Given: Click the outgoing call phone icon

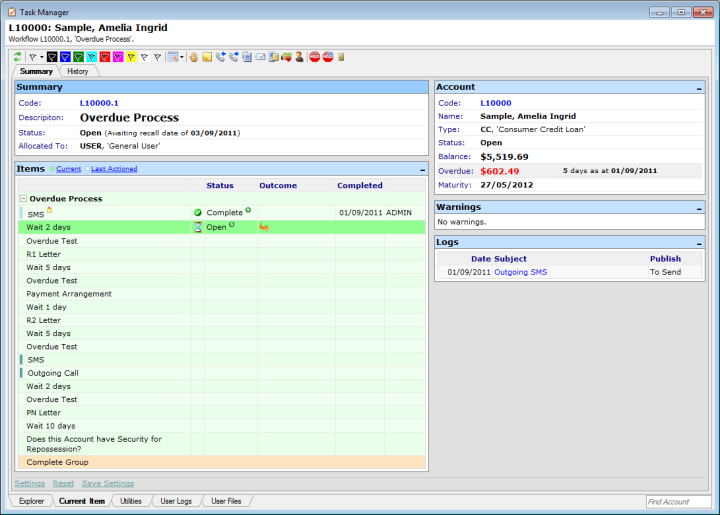Looking at the screenshot, I should 234,57.
